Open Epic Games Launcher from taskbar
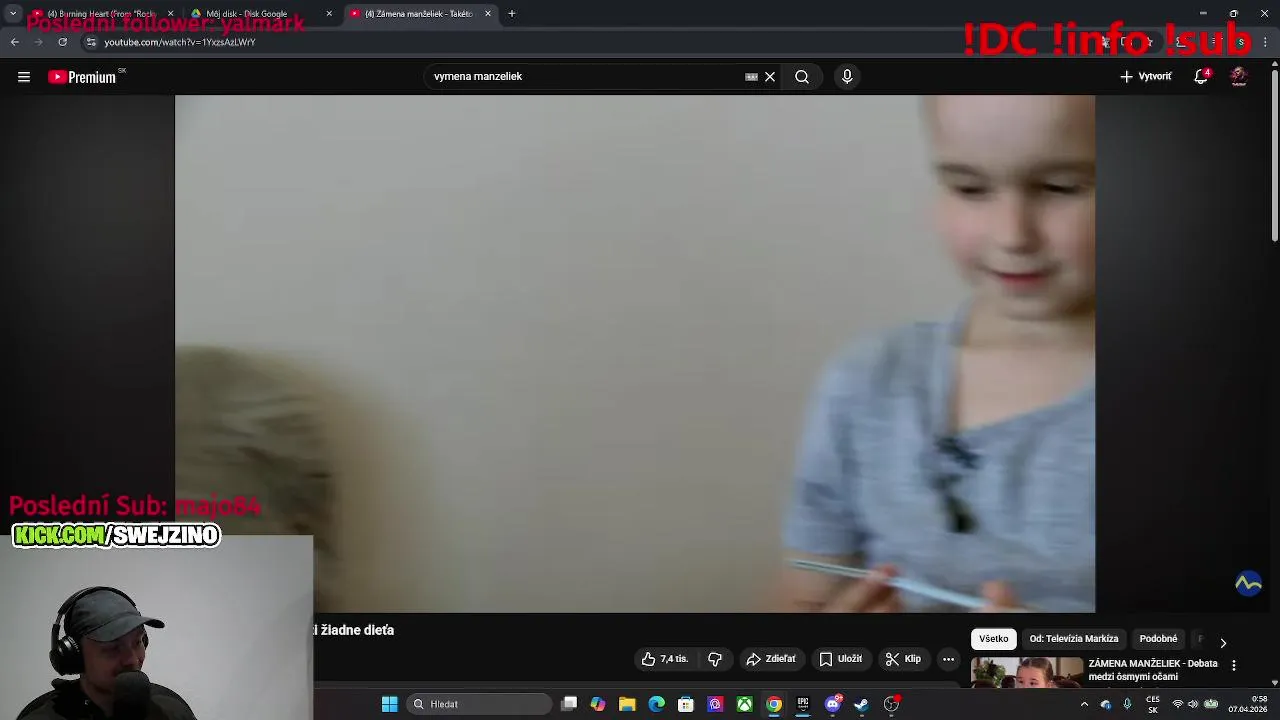The image size is (1280, 720). (803, 704)
